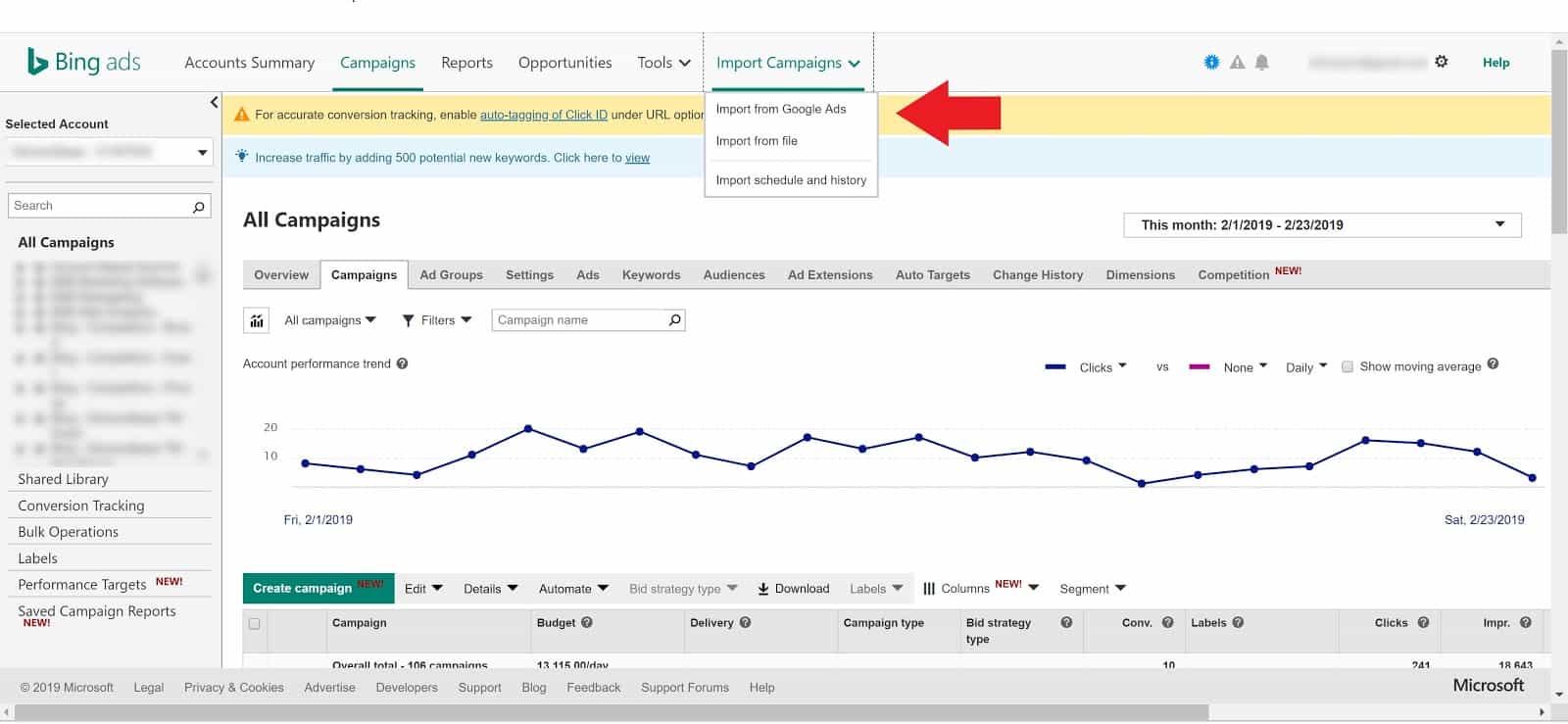Open the settings gear icon
1568x724 pixels.
pyautogui.click(x=1441, y=61)
